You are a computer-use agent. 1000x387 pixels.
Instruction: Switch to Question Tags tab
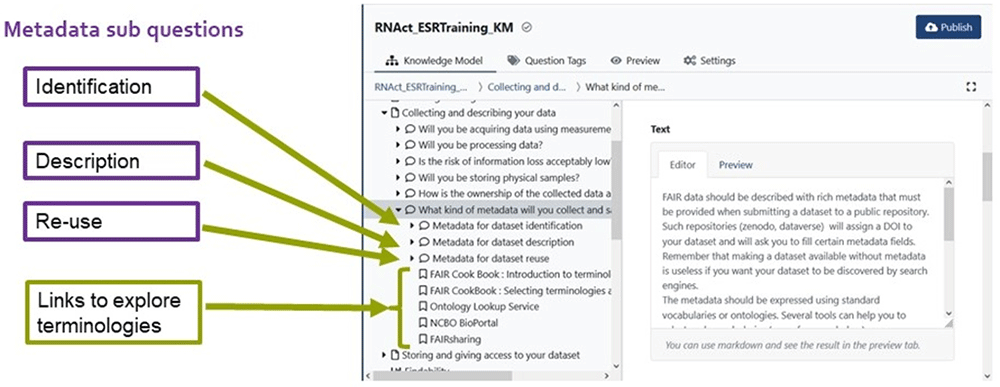547,61
